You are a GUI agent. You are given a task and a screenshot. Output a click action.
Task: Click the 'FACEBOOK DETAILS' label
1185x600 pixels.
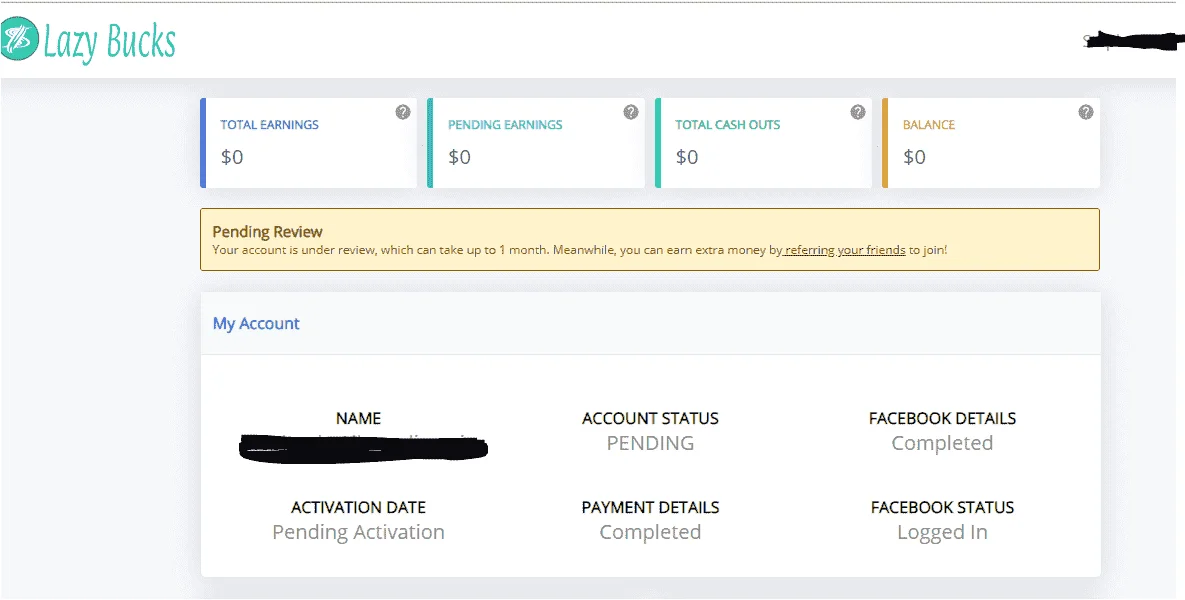pos(942,419)
